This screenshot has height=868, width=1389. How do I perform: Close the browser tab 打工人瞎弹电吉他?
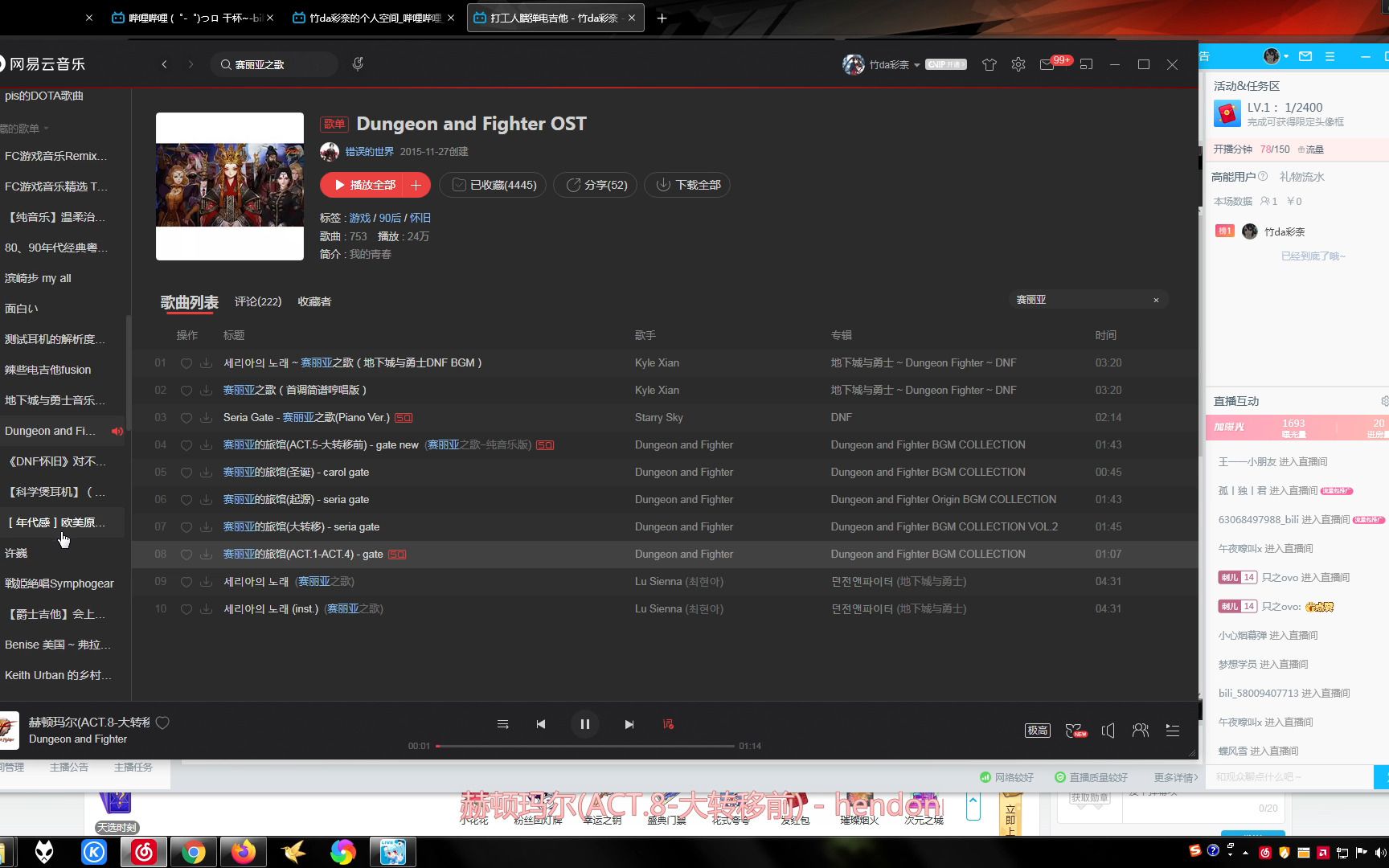(x=631, y=18)
